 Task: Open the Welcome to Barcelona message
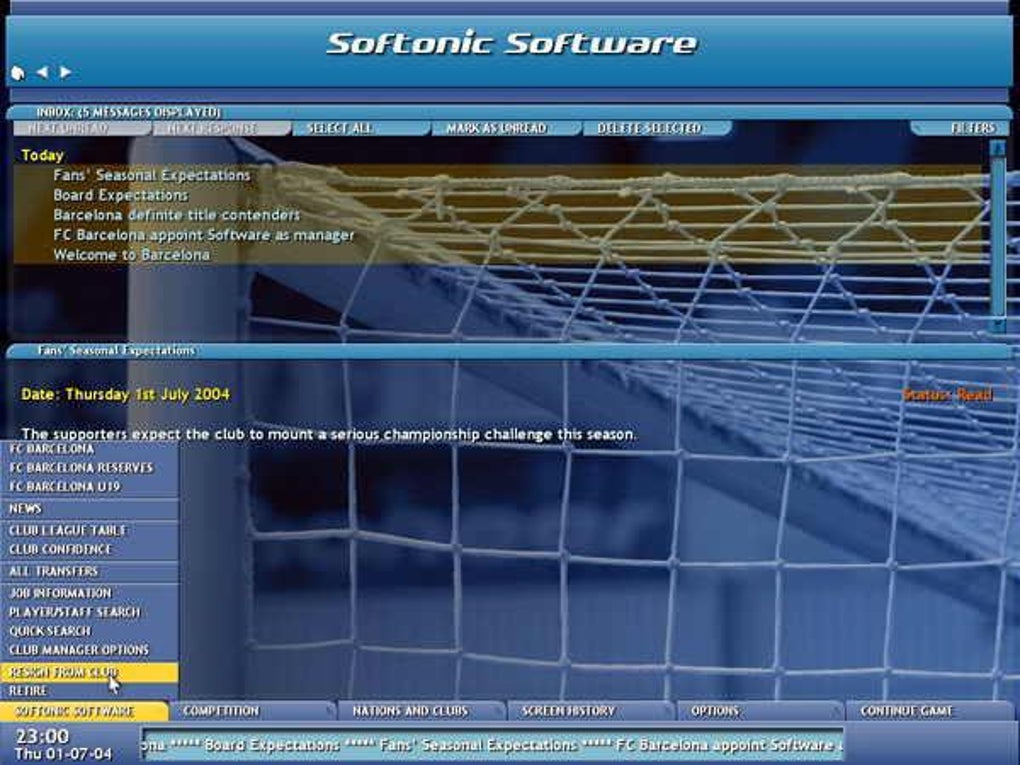pos(498,254)
